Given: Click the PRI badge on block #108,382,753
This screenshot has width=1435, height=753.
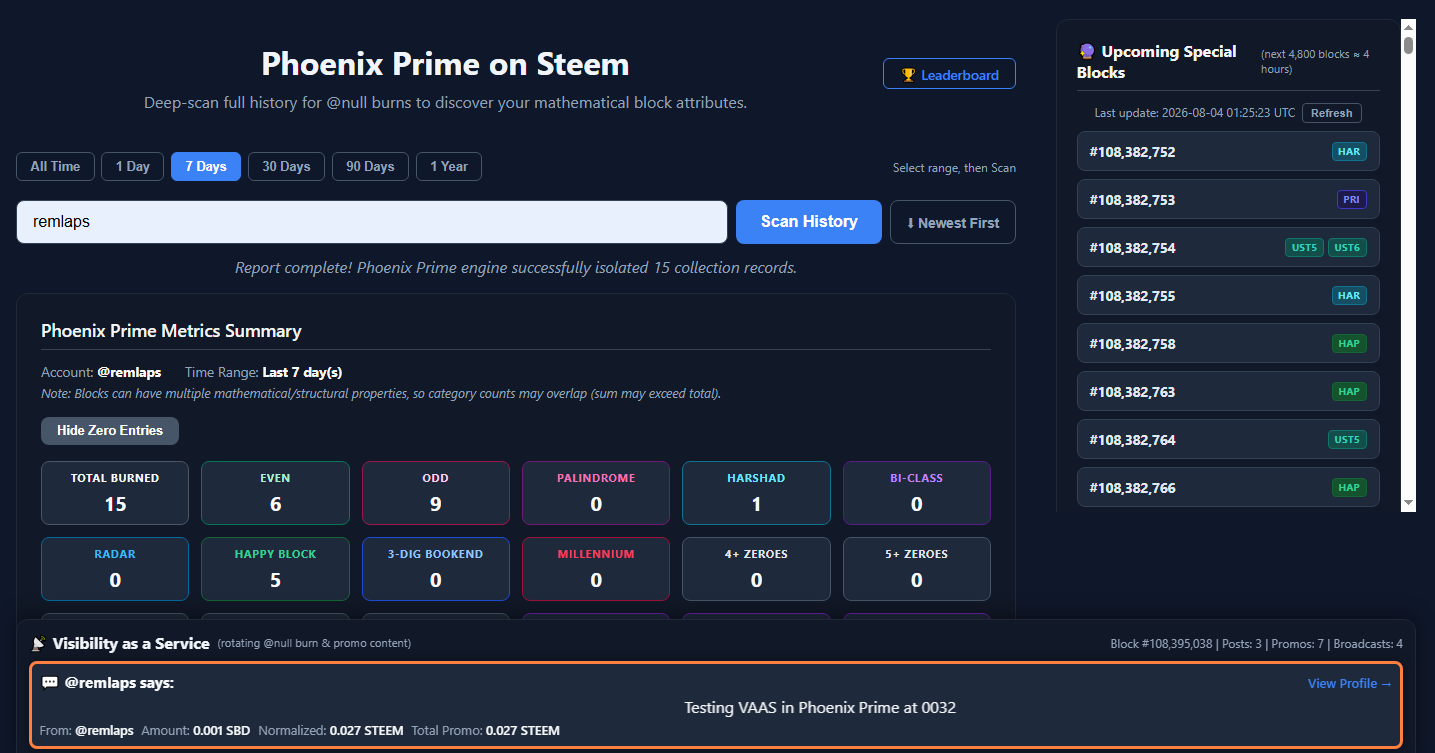Looking at the screenshot, I should [x=1352, y=200].
